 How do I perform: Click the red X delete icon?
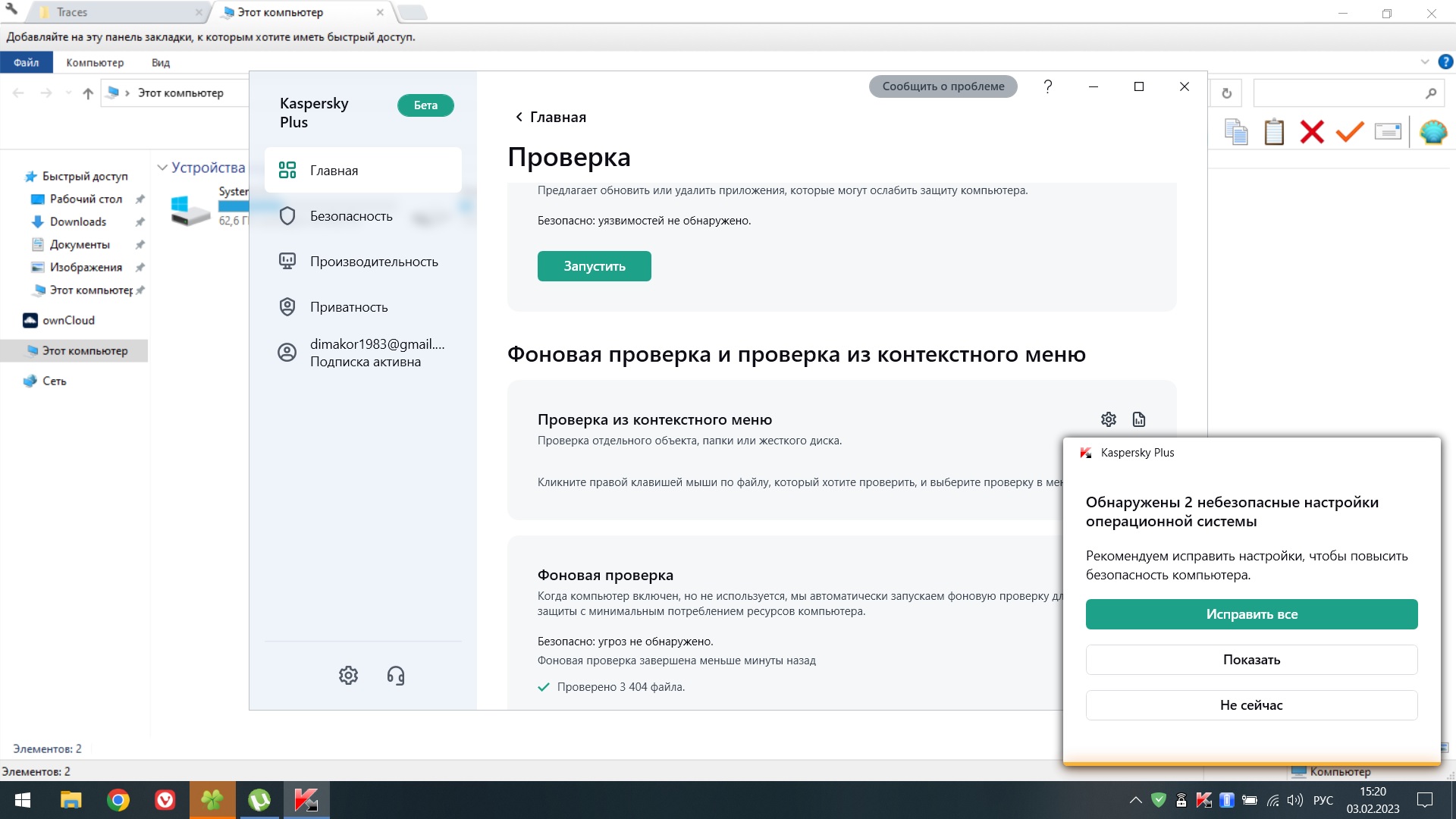click(x=1312, y=131)
